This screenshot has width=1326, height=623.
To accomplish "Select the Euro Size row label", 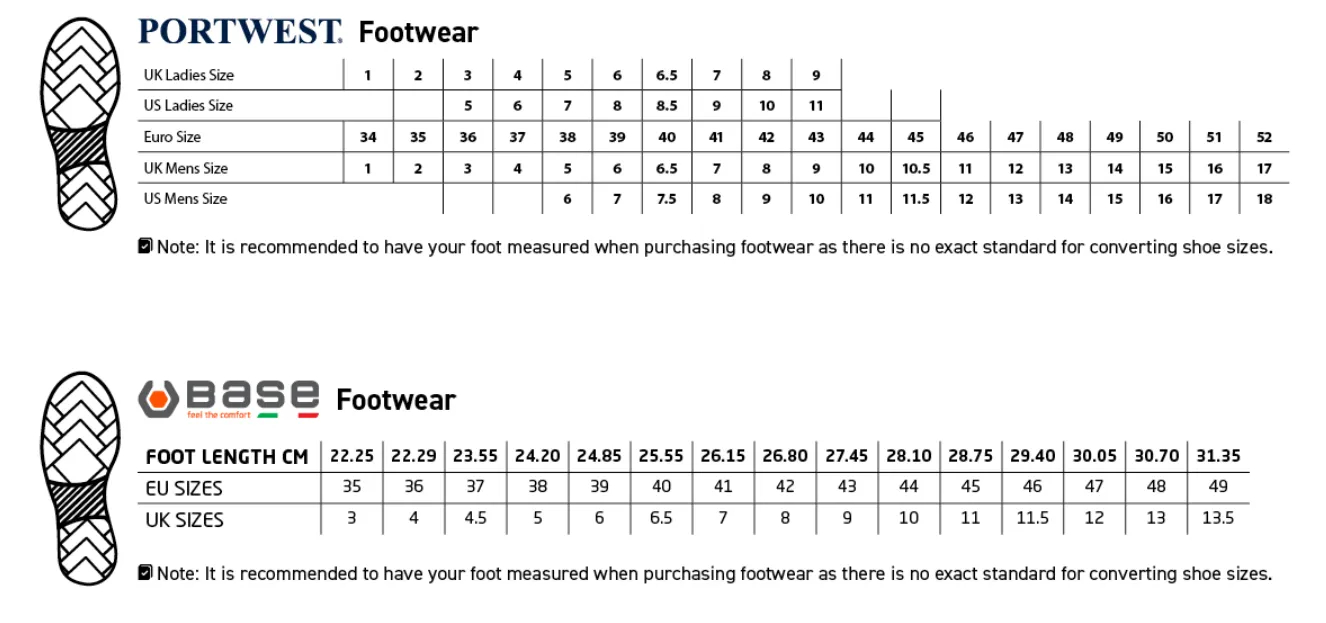I will coord(172,137).
